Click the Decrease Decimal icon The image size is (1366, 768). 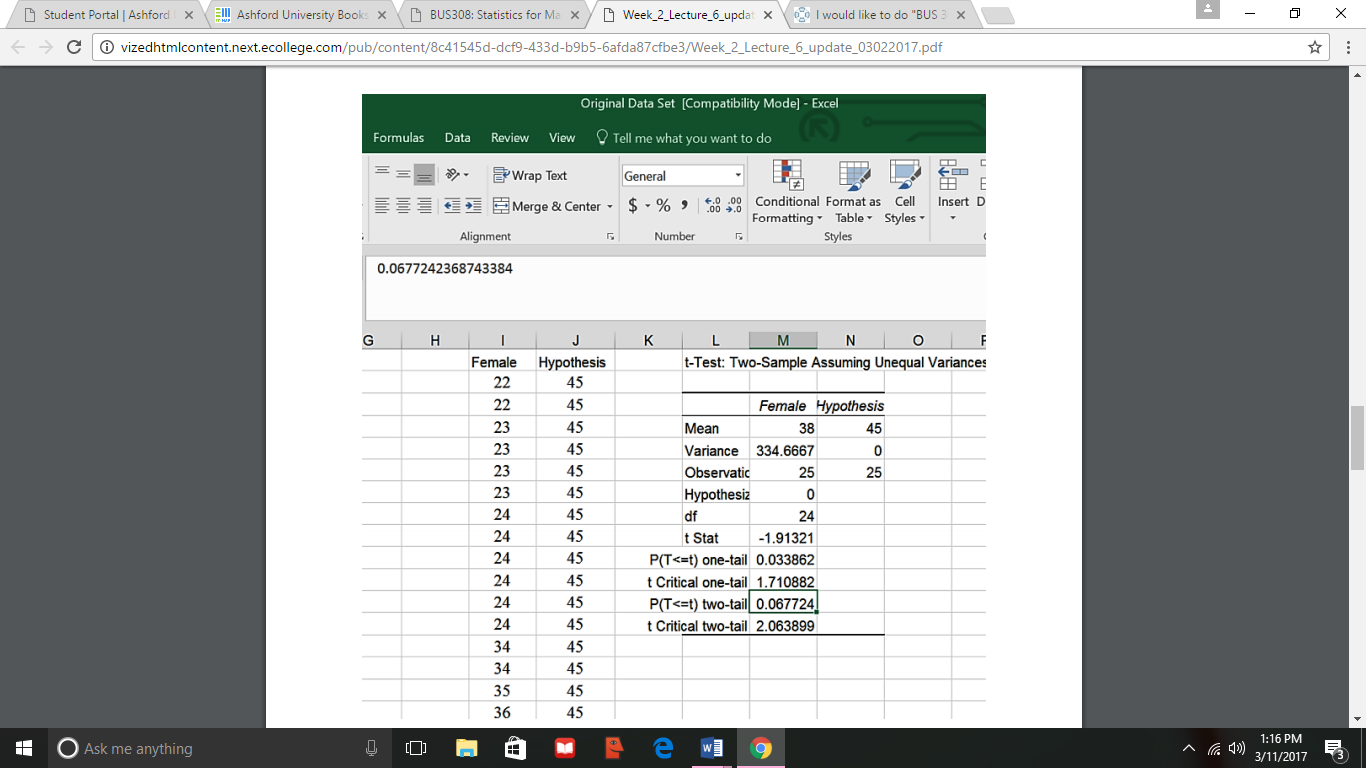[x=733, y=203]
